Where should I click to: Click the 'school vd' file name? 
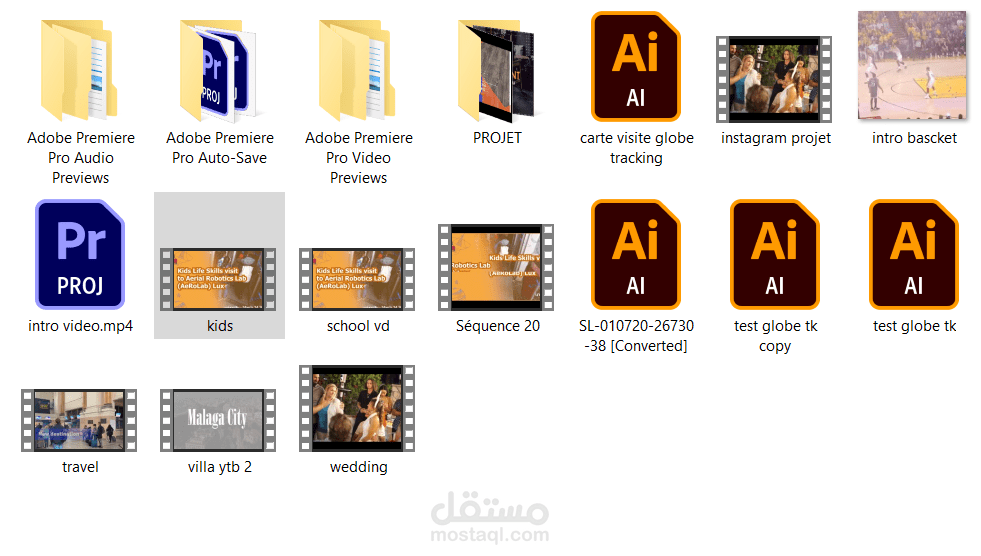point(358,326)
